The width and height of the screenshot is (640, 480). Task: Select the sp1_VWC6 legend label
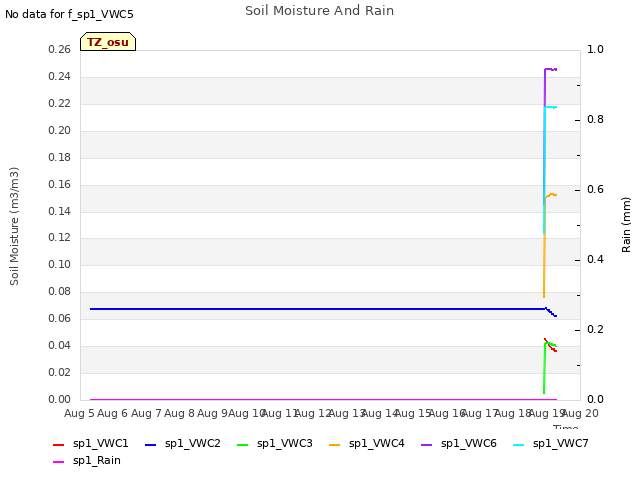469,443
